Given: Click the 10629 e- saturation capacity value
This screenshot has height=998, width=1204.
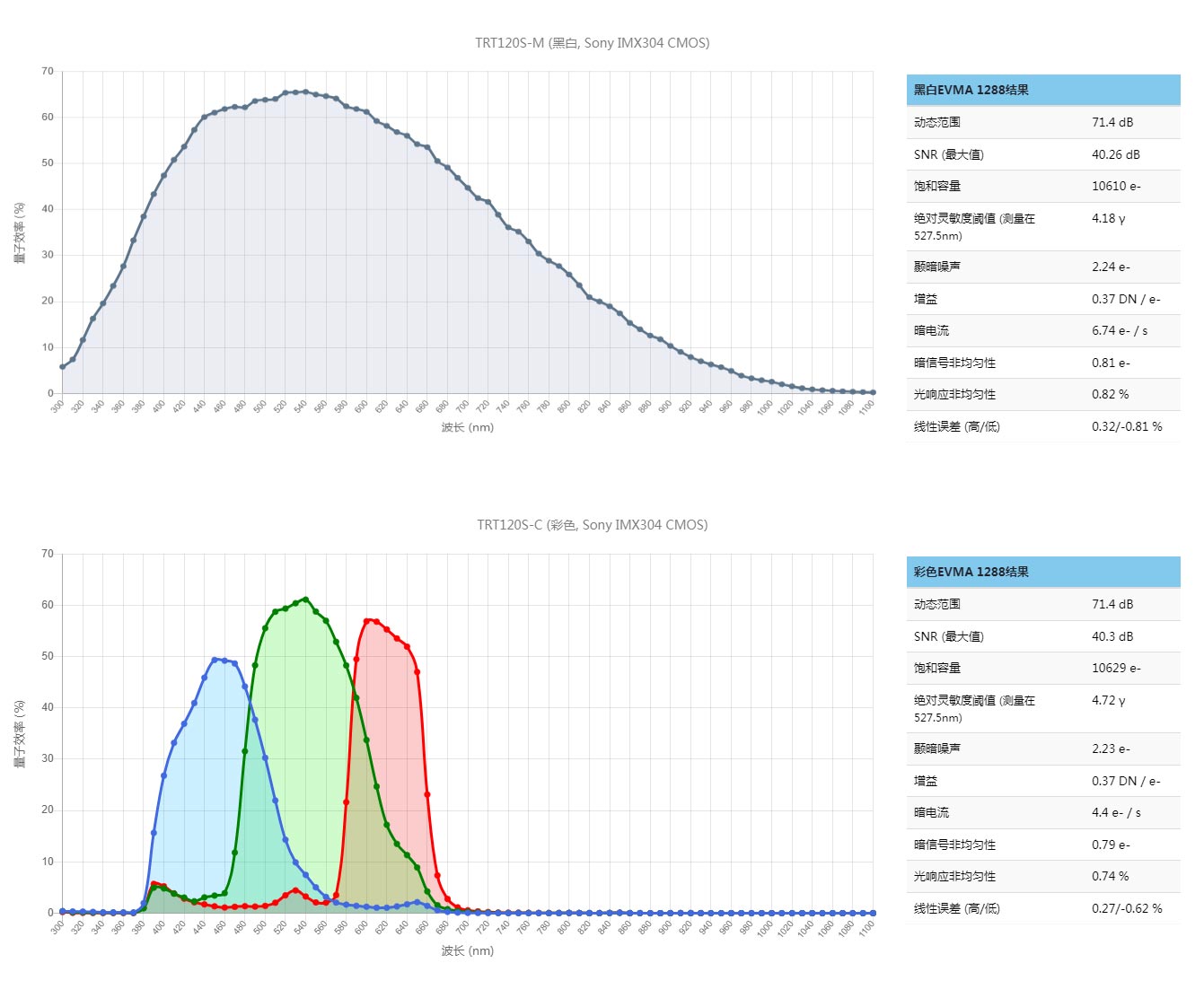Looking at the screenshot, I should [x=1116, y=668].
